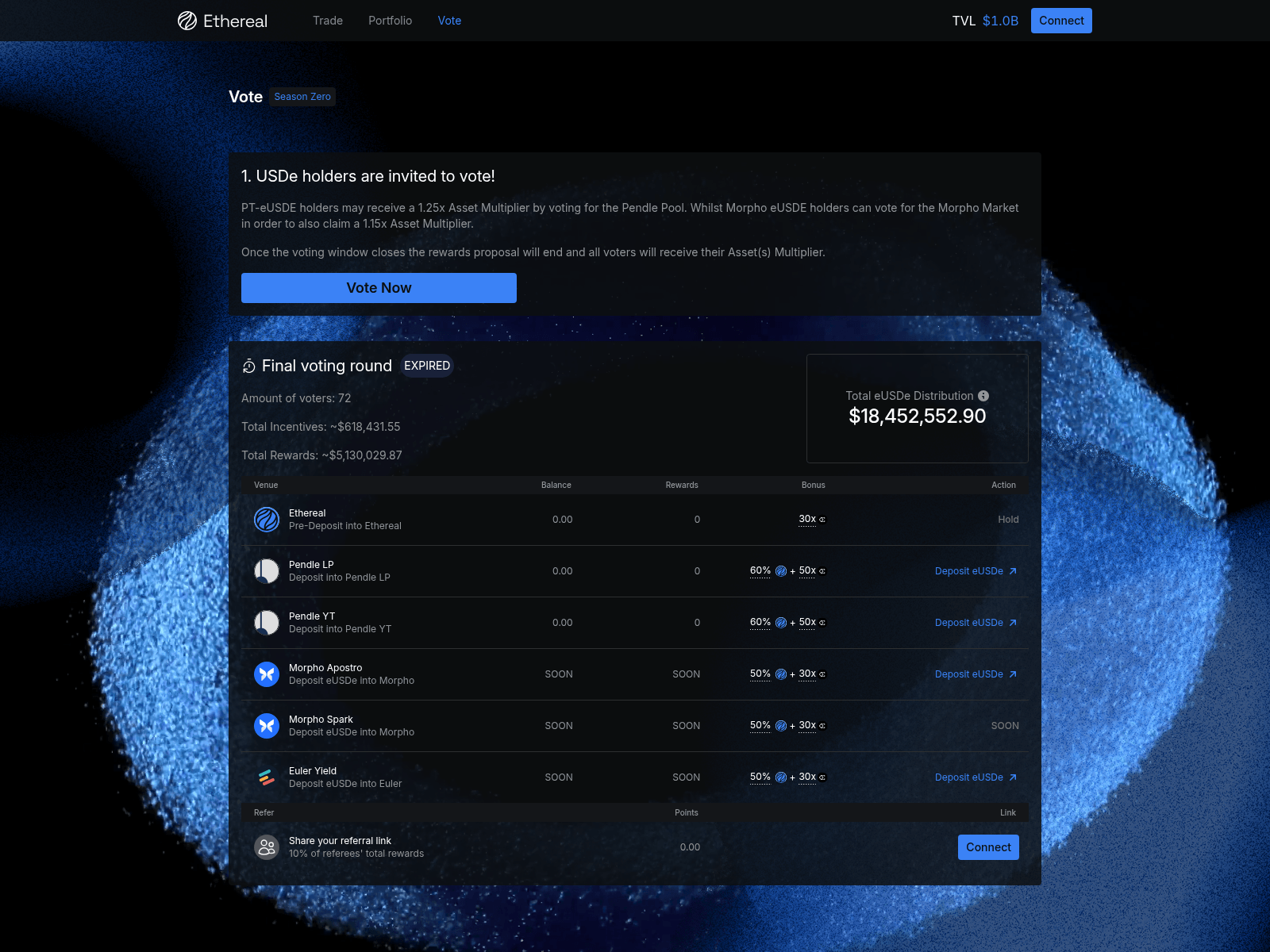Click Connect in the referral row
Image resolution: width=1270 pixels, height=952 pixels.
(x=988, y=846)
